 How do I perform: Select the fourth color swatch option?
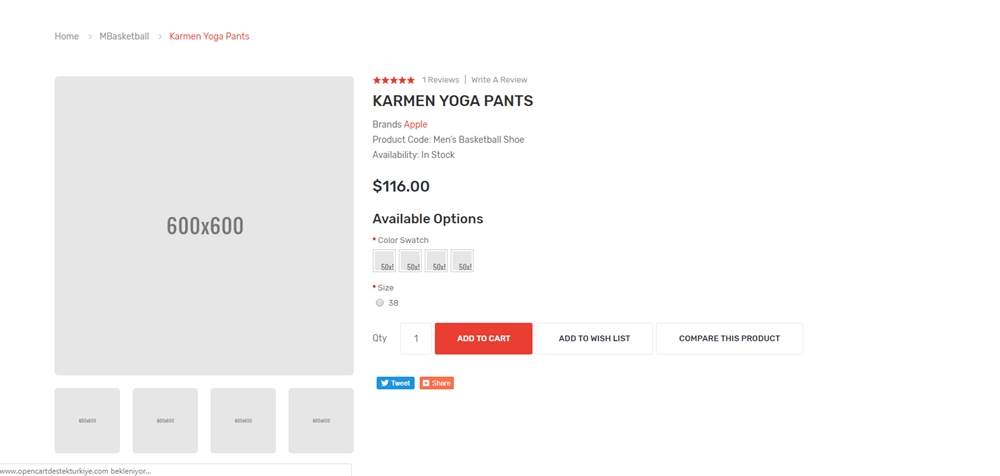462,260
